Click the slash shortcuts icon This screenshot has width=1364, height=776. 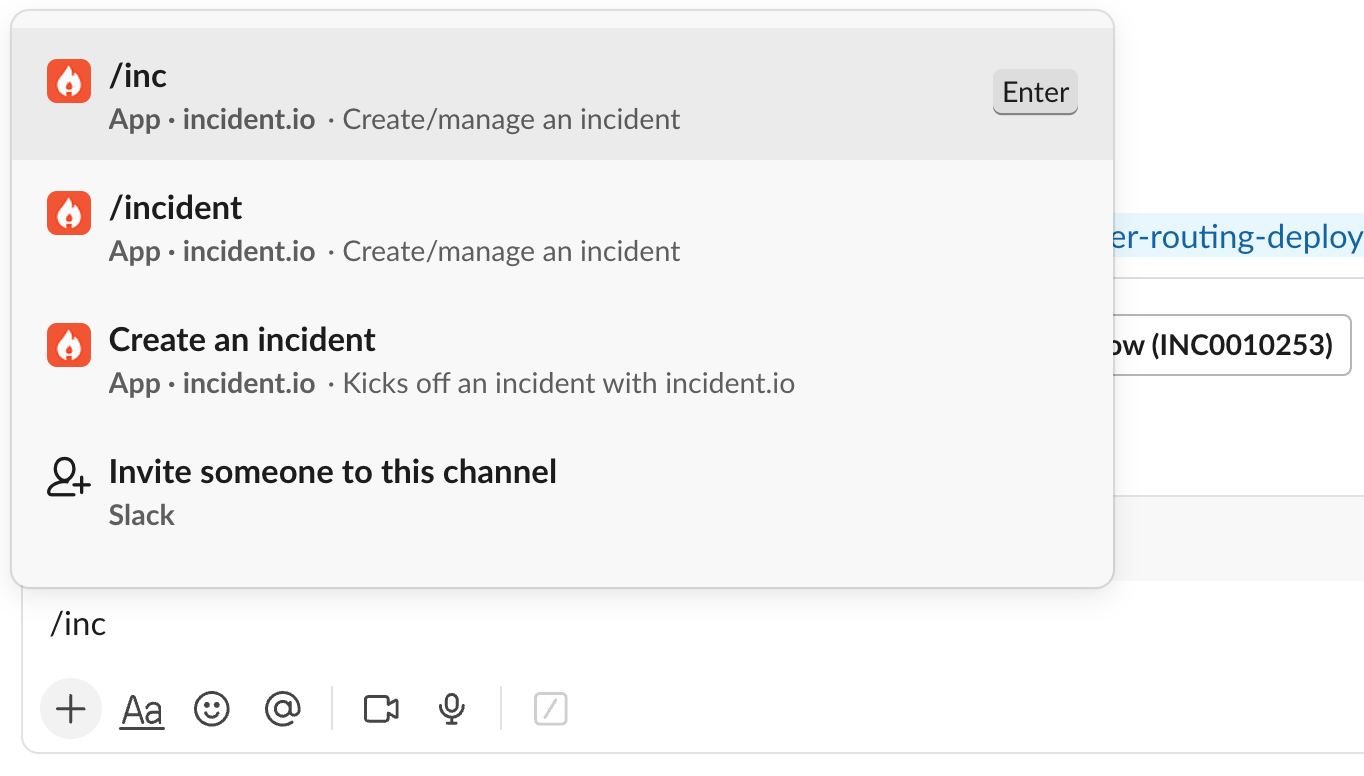pyautogui.click(x=551, y=709)
